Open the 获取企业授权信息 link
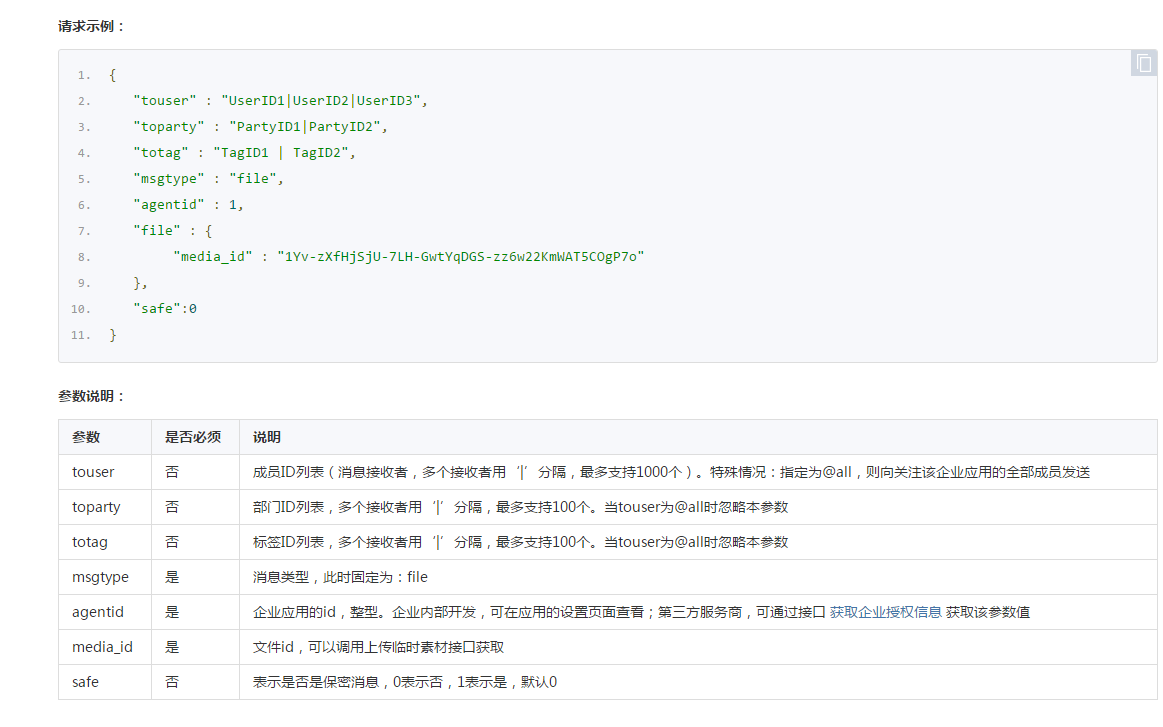Screen dimensions: 1163x727 tap(885, 612)
